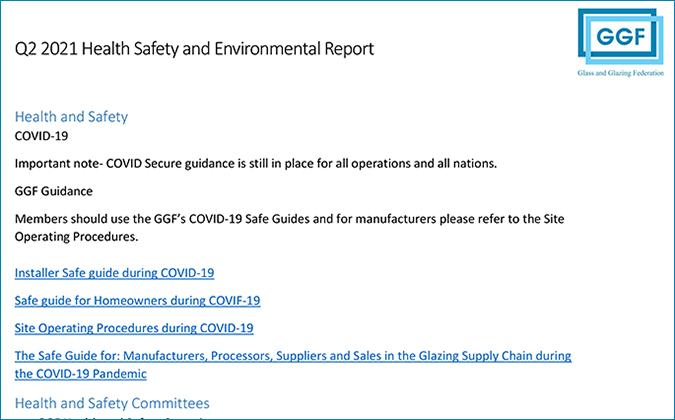Follow the hyperlink Site Operating Procedures during COVID-19
Screen dimensions: 675x420
(x=134, y=328)
